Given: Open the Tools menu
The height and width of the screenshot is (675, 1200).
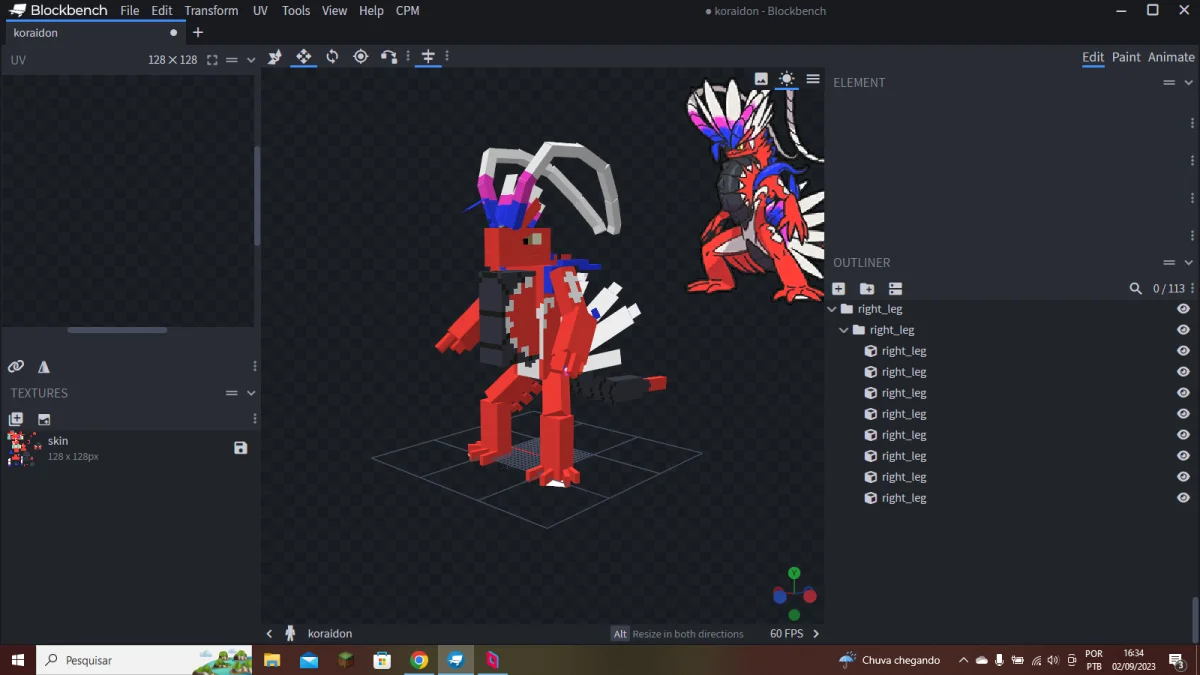Looking at the screenshot, I should [x=296, y=11].
